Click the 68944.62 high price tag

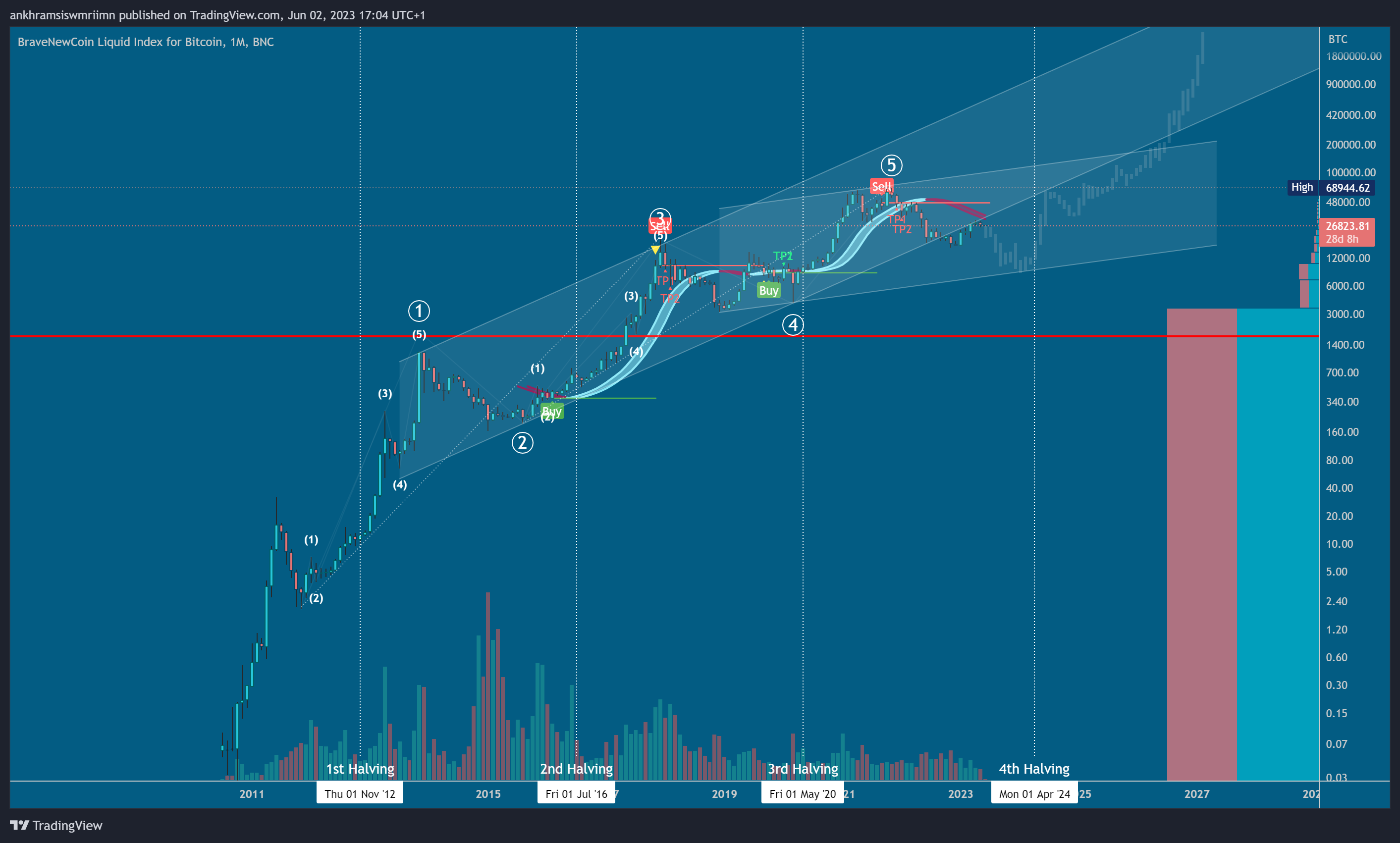click(1347, 187)
